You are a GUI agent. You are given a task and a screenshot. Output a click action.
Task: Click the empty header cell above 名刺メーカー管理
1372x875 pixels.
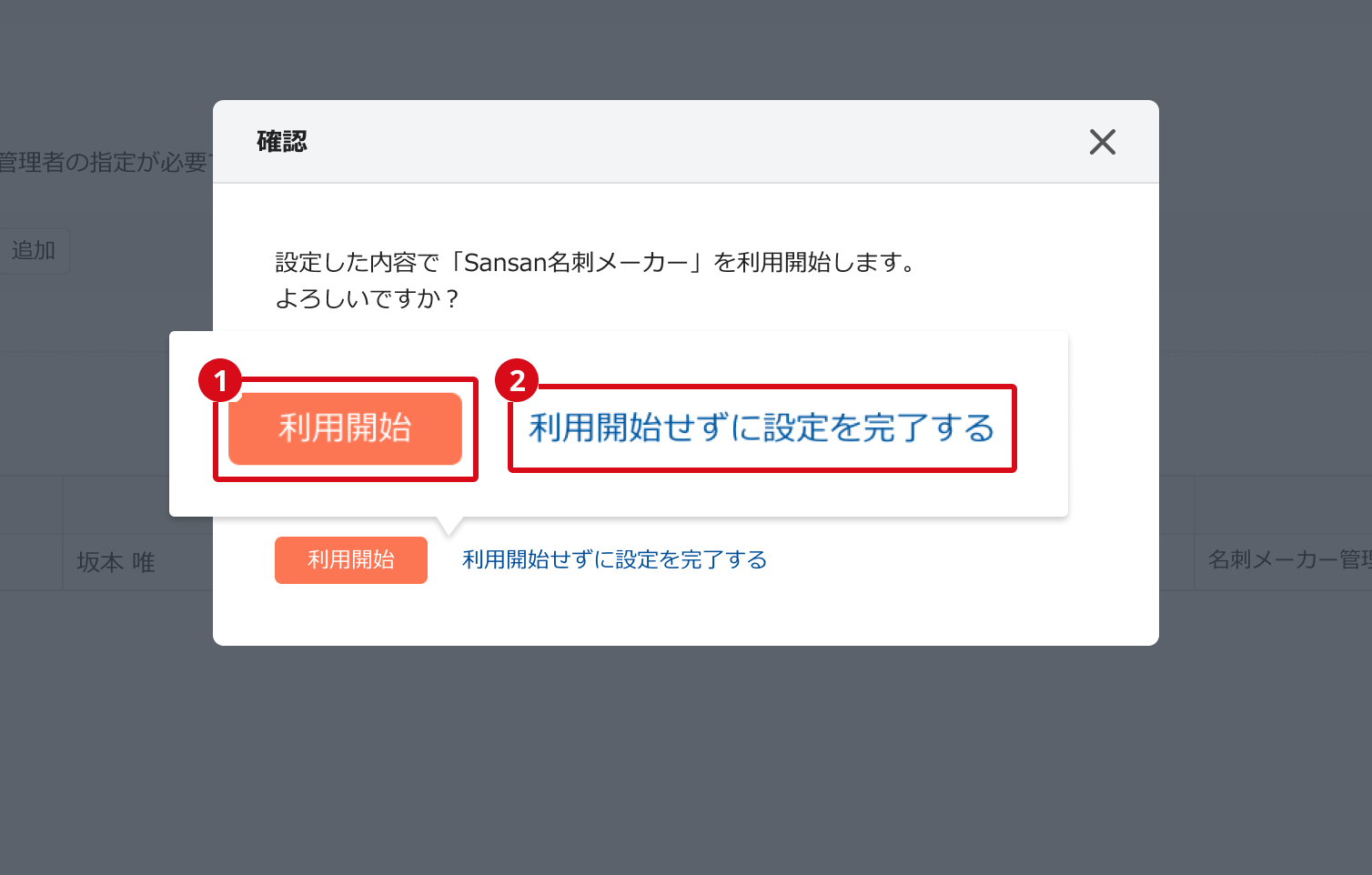(x=1283, y=505)
